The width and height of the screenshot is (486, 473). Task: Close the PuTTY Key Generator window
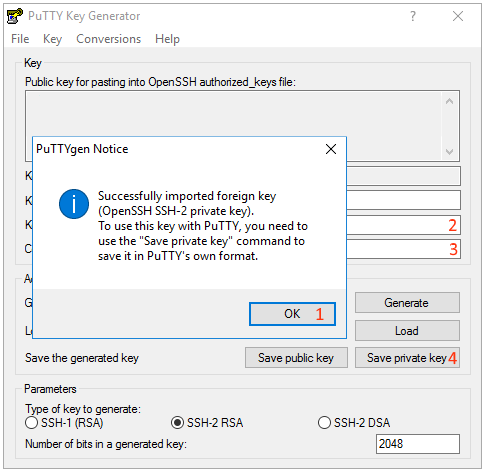(458, 16)
